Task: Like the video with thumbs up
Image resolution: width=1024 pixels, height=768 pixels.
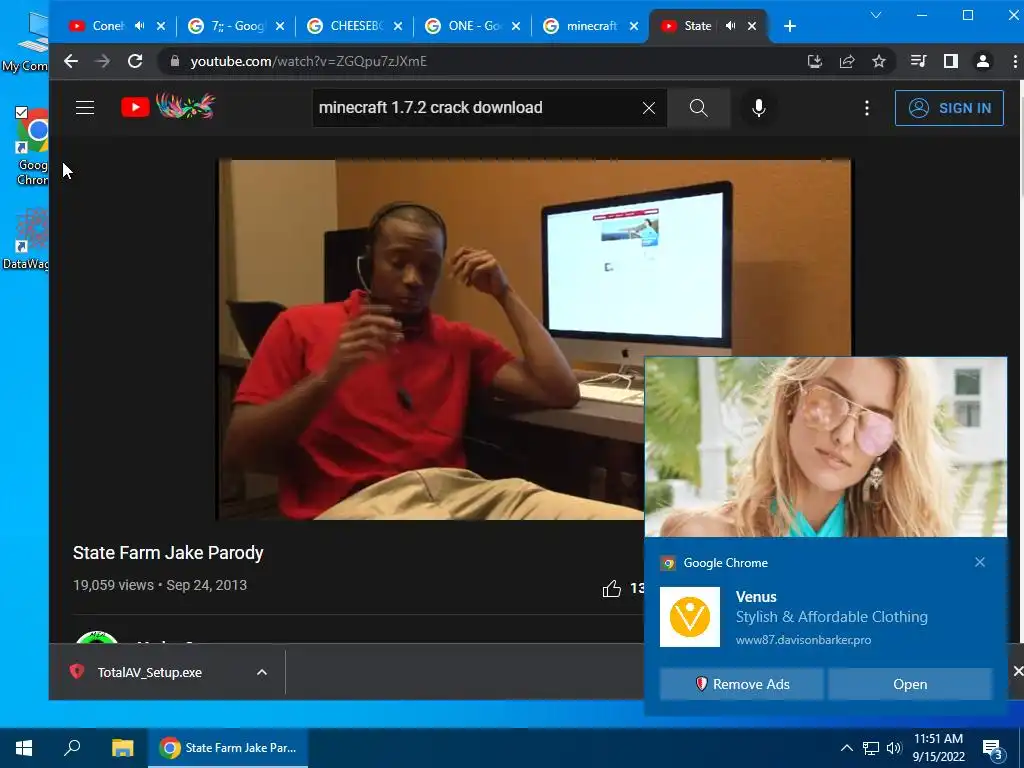Action: pos(611,588)
